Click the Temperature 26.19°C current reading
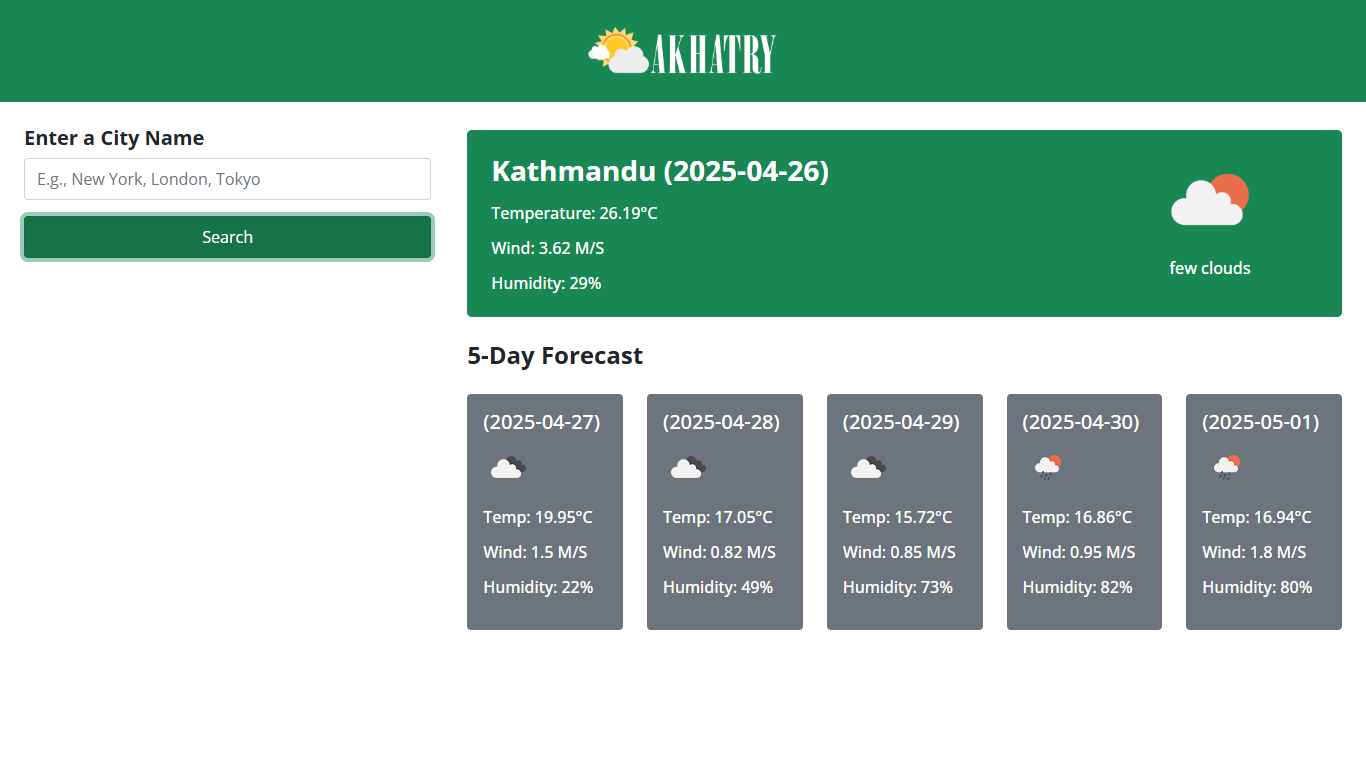The width and height of the screenshot is (1366, 768). (x=574, y=213)
